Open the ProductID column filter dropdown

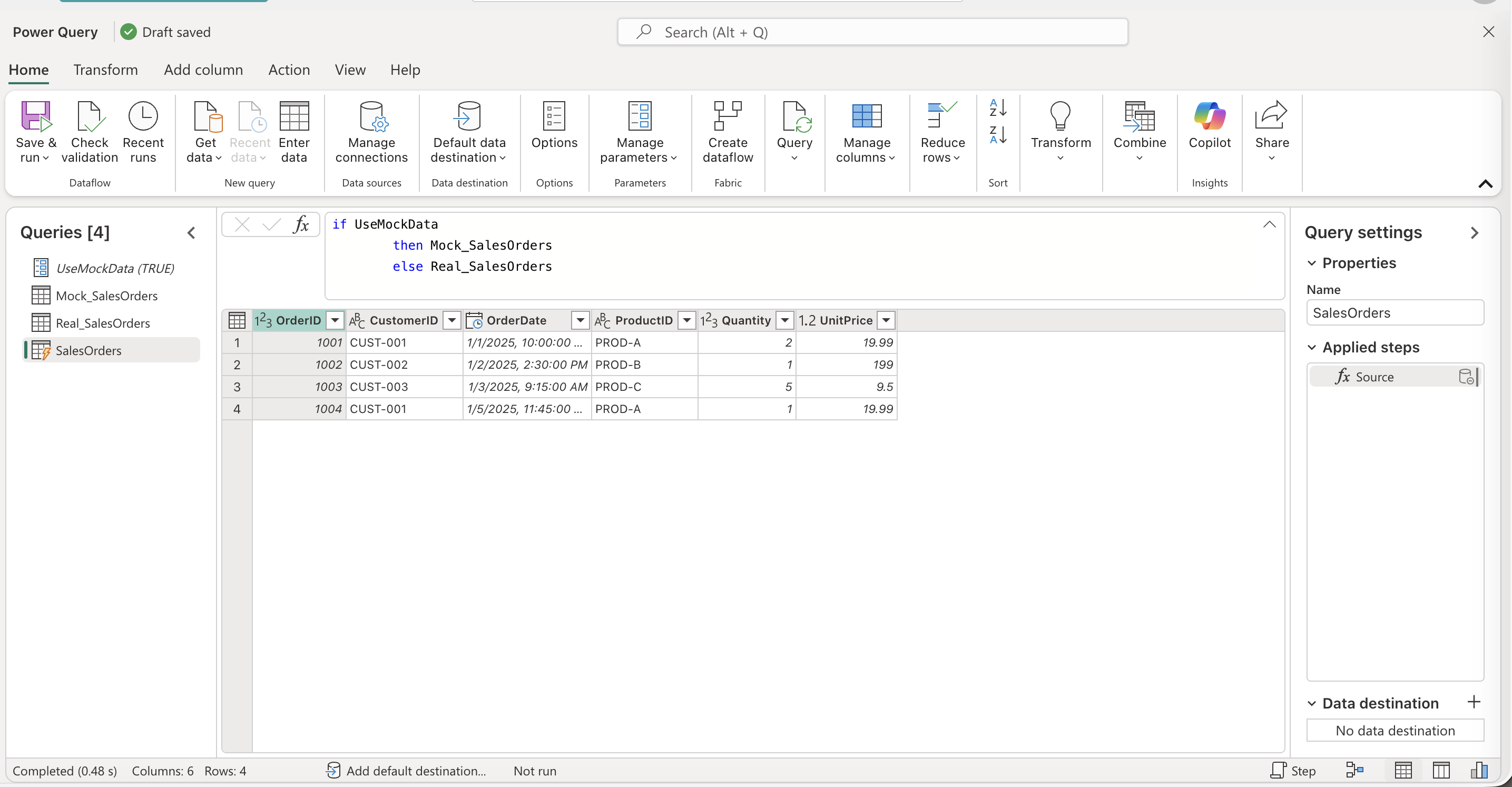click(687, 320)
